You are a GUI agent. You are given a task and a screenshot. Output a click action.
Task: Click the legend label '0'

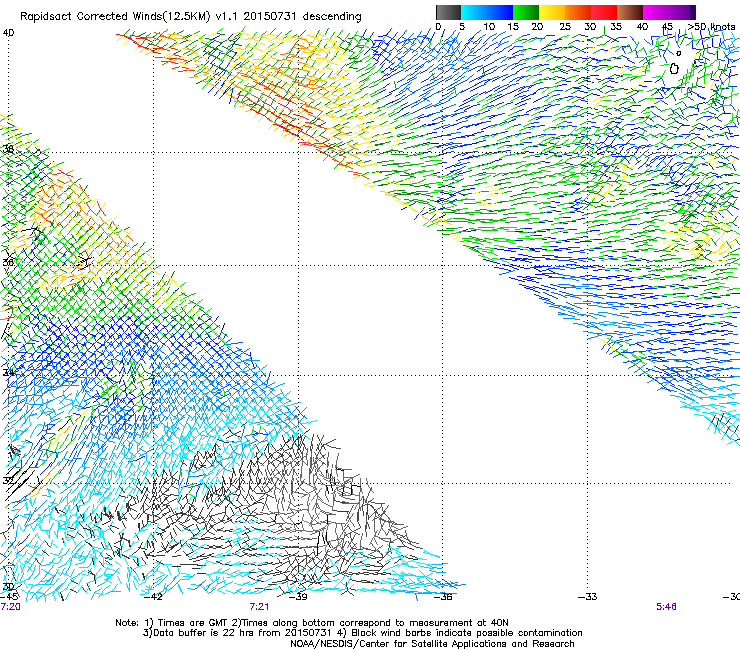pyautogui.click(x=438, y=27)
